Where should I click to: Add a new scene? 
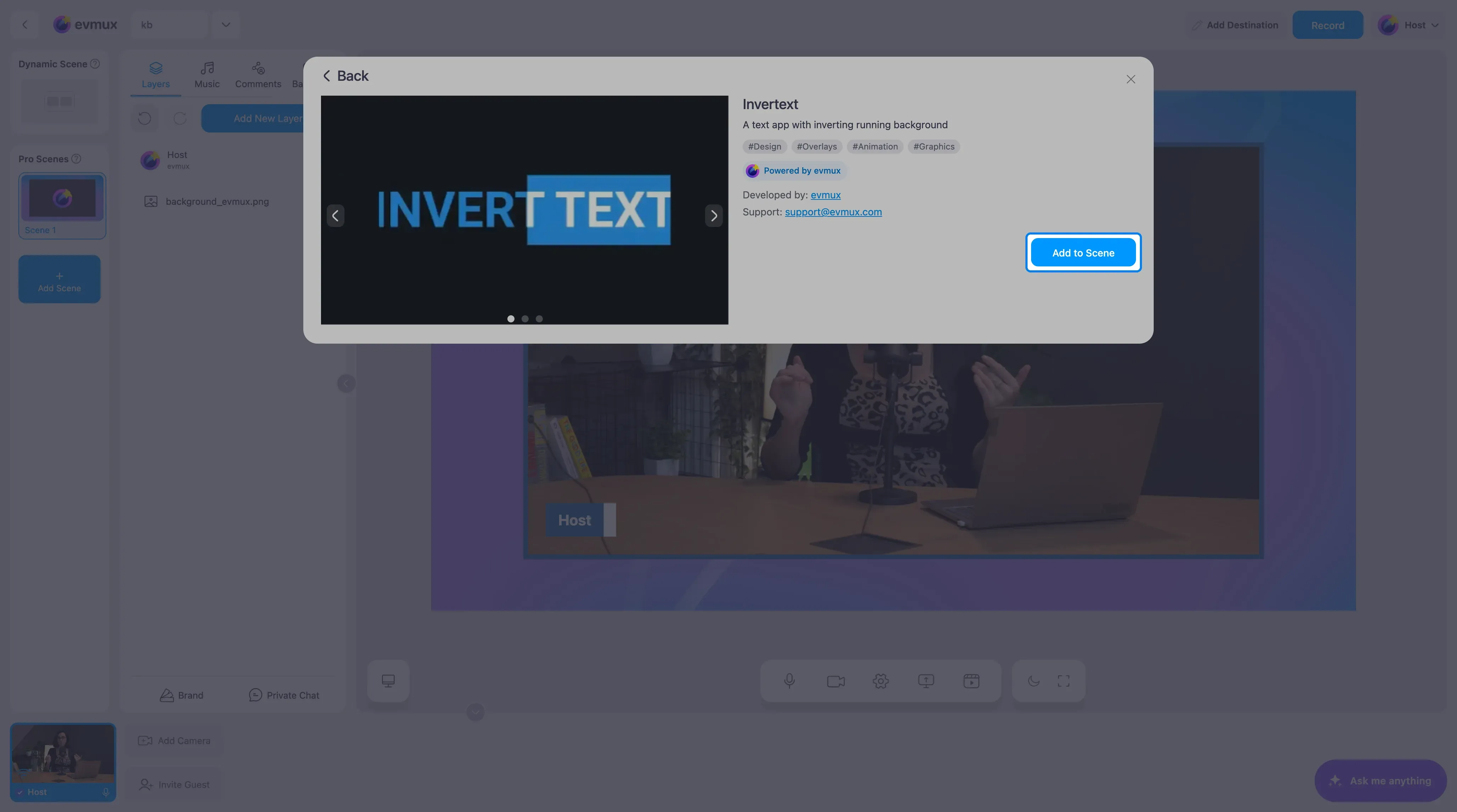coord(60,279)
